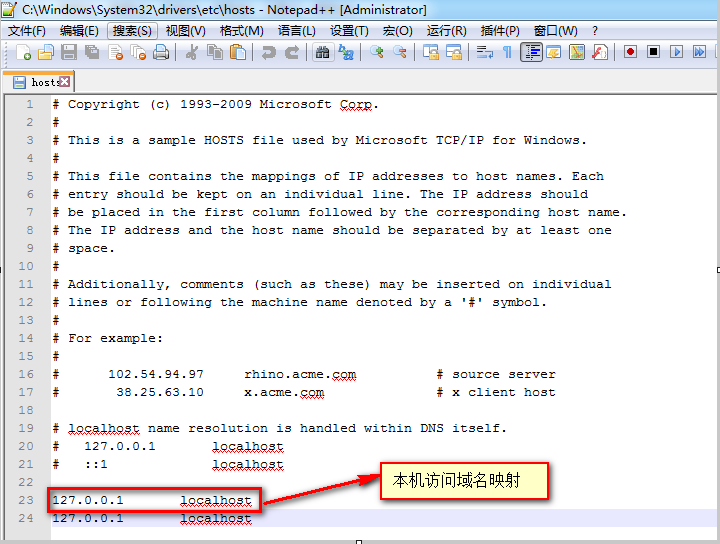The width and height of the screenshot is (720, 544).
Task: Toggle synchronized vertical scrolling icon
Action: coord(431,52)
